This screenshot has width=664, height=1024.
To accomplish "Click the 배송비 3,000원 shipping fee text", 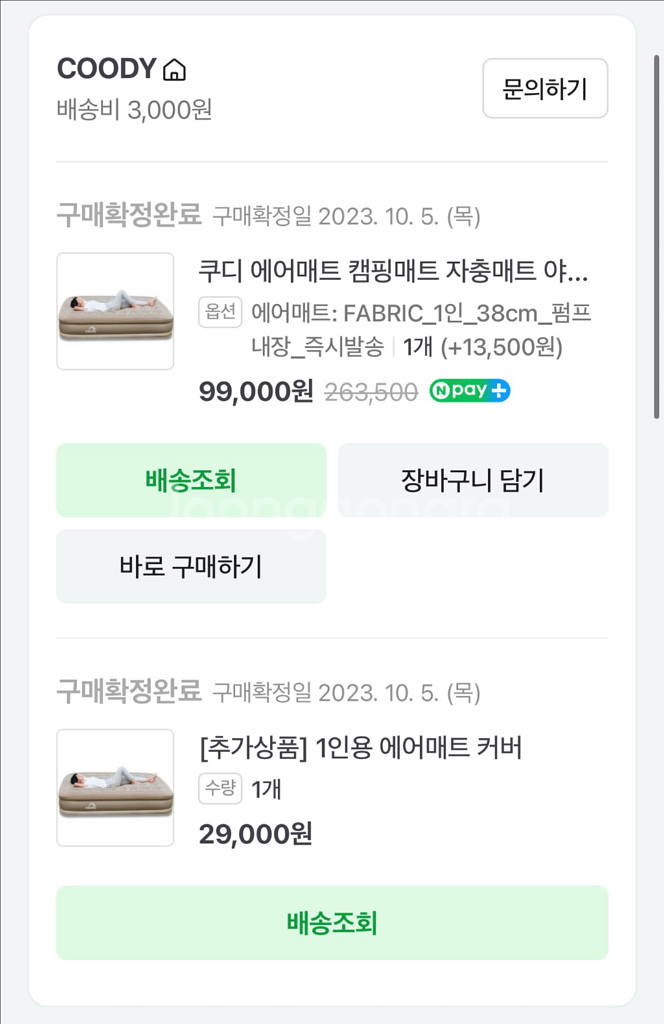I will [134, 109].
